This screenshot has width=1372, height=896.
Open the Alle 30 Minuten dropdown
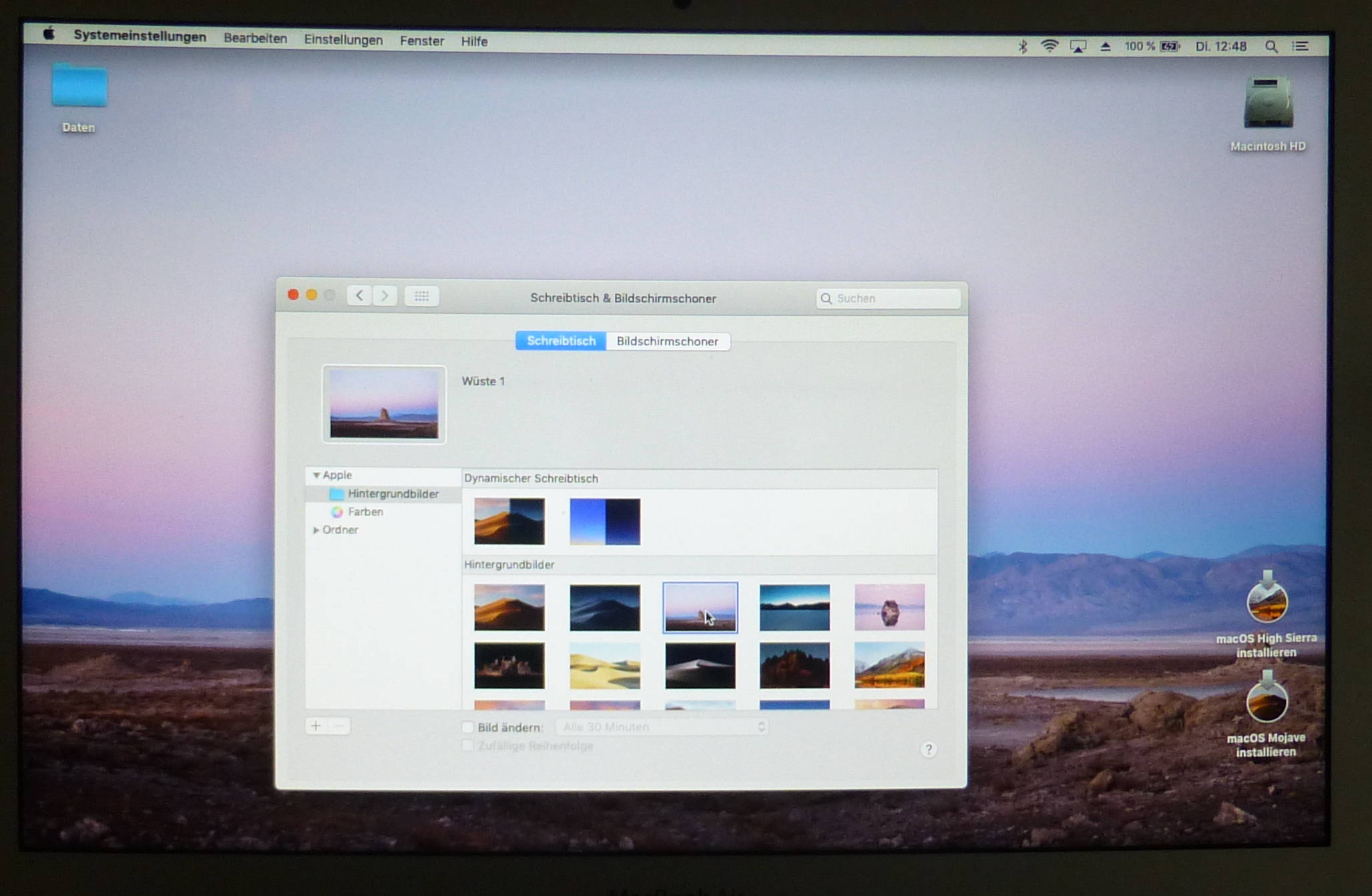point(662,726)
